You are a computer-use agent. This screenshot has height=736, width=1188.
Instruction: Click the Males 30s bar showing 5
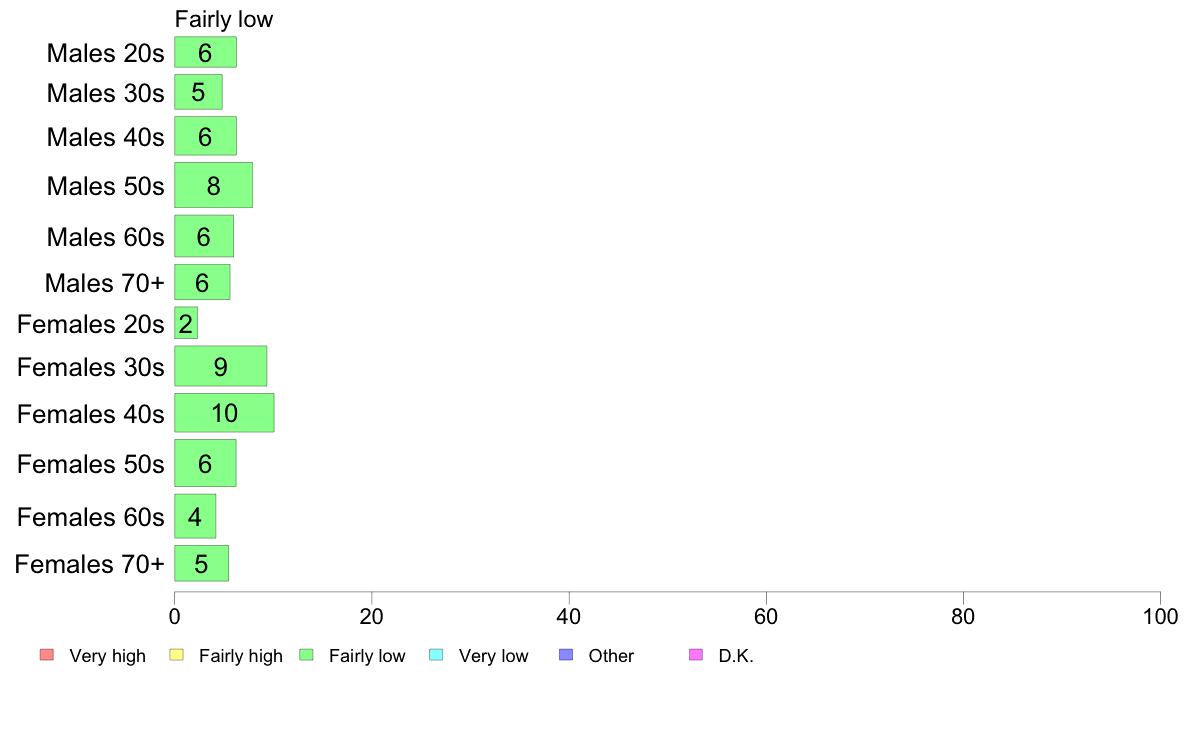[x=199, y=92]
